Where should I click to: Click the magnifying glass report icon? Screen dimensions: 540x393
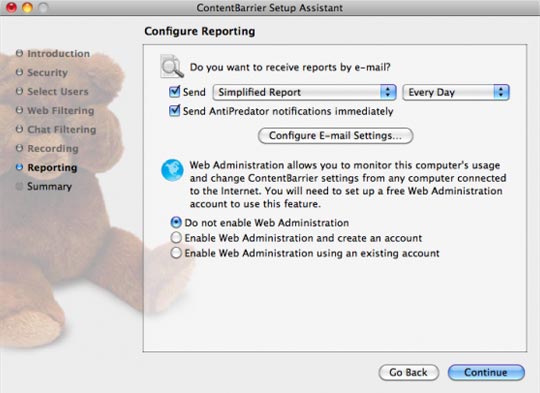point(172,66)
